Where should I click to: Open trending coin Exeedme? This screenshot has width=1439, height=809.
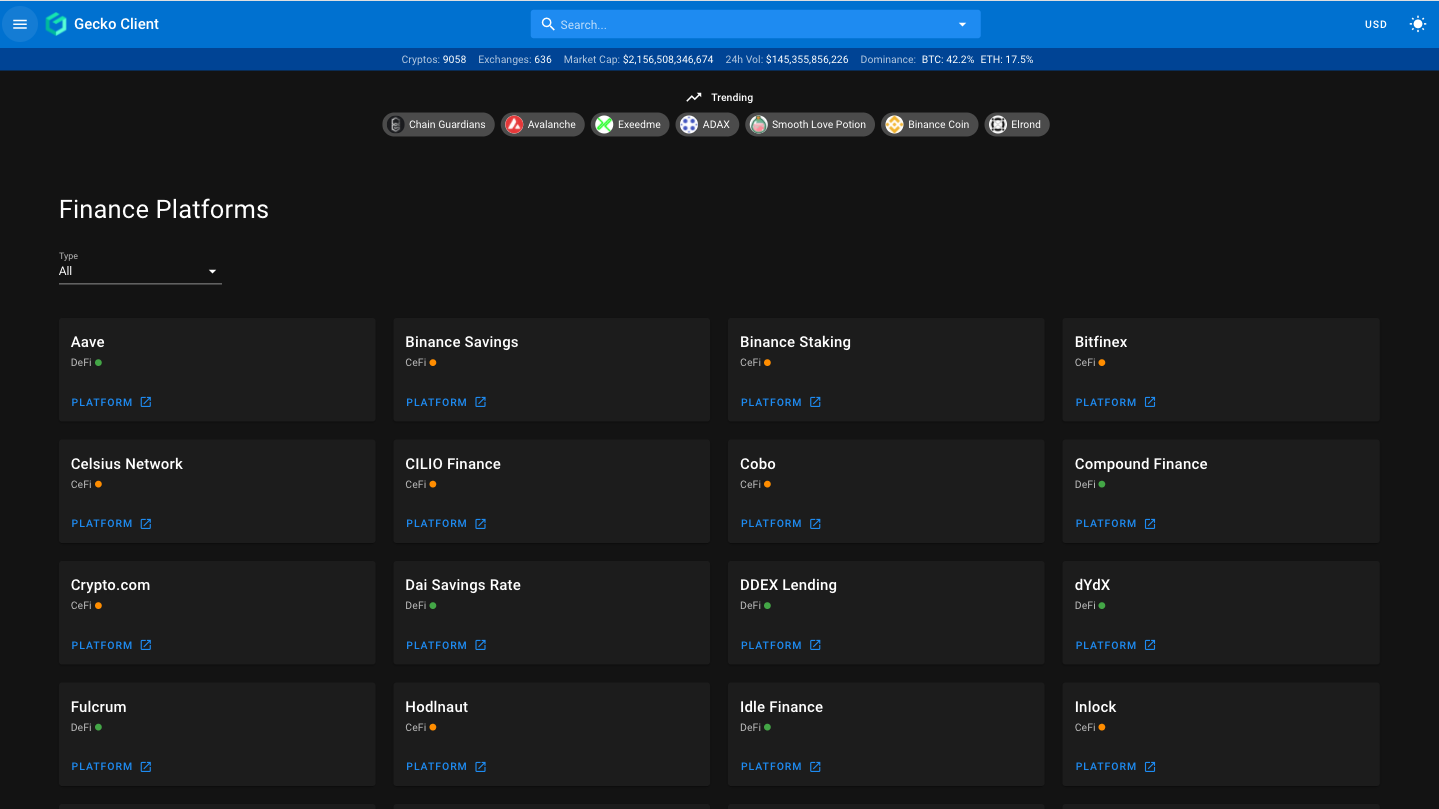[x=630, y=125]
